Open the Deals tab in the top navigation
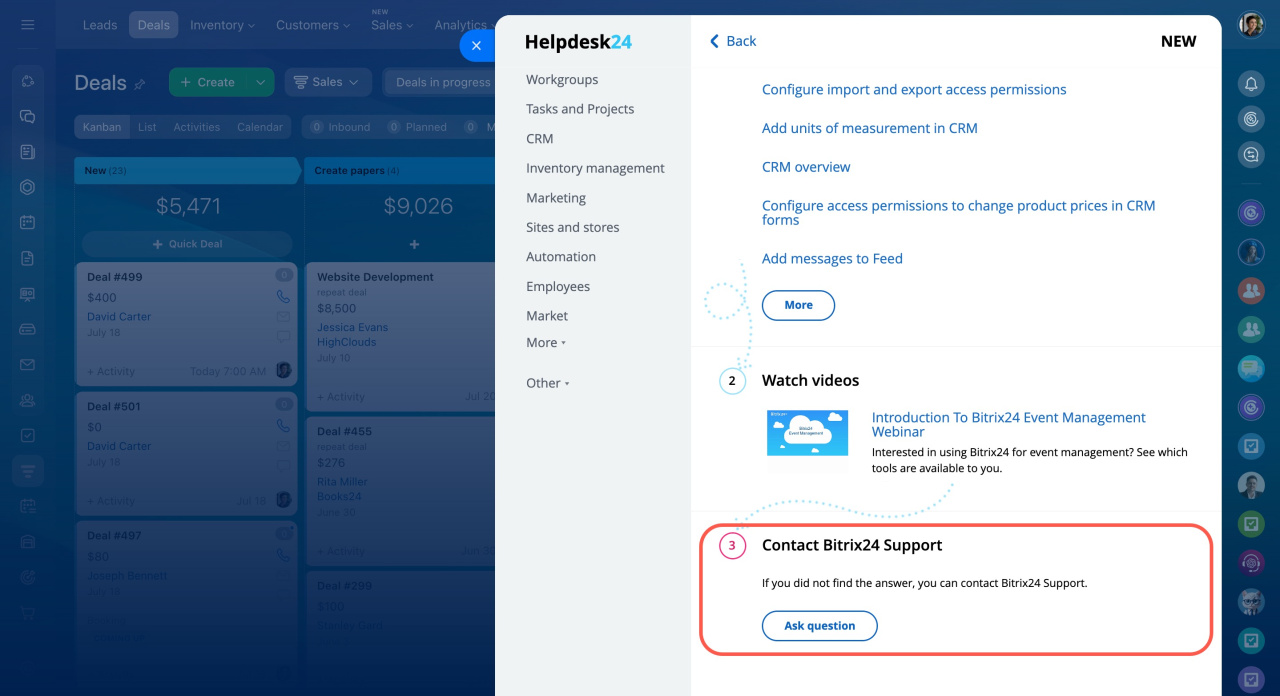The height and width of the screenshot is (696, 1280). 154,25
